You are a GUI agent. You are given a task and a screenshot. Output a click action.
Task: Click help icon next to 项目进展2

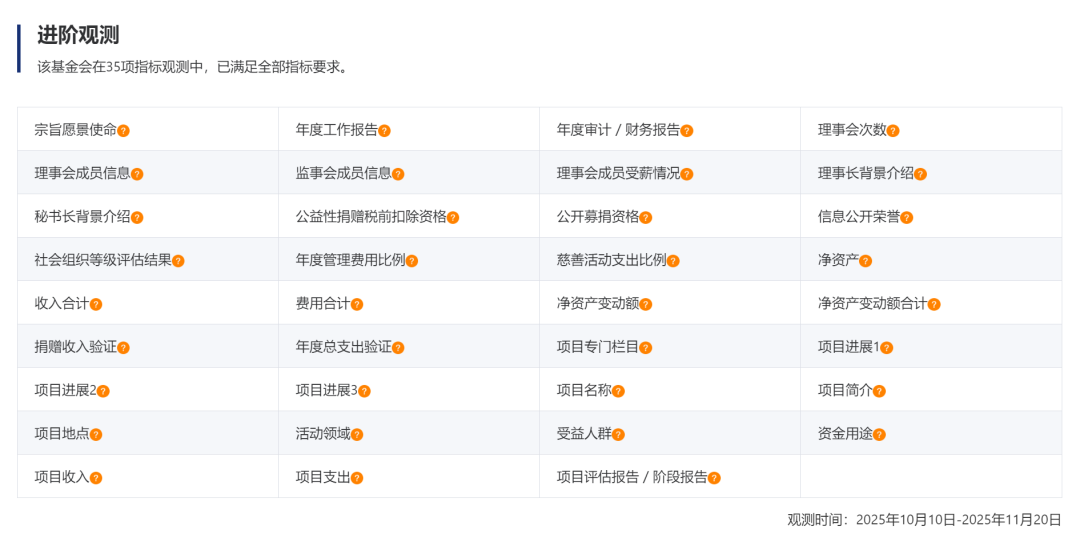click(x=103, y=391)
